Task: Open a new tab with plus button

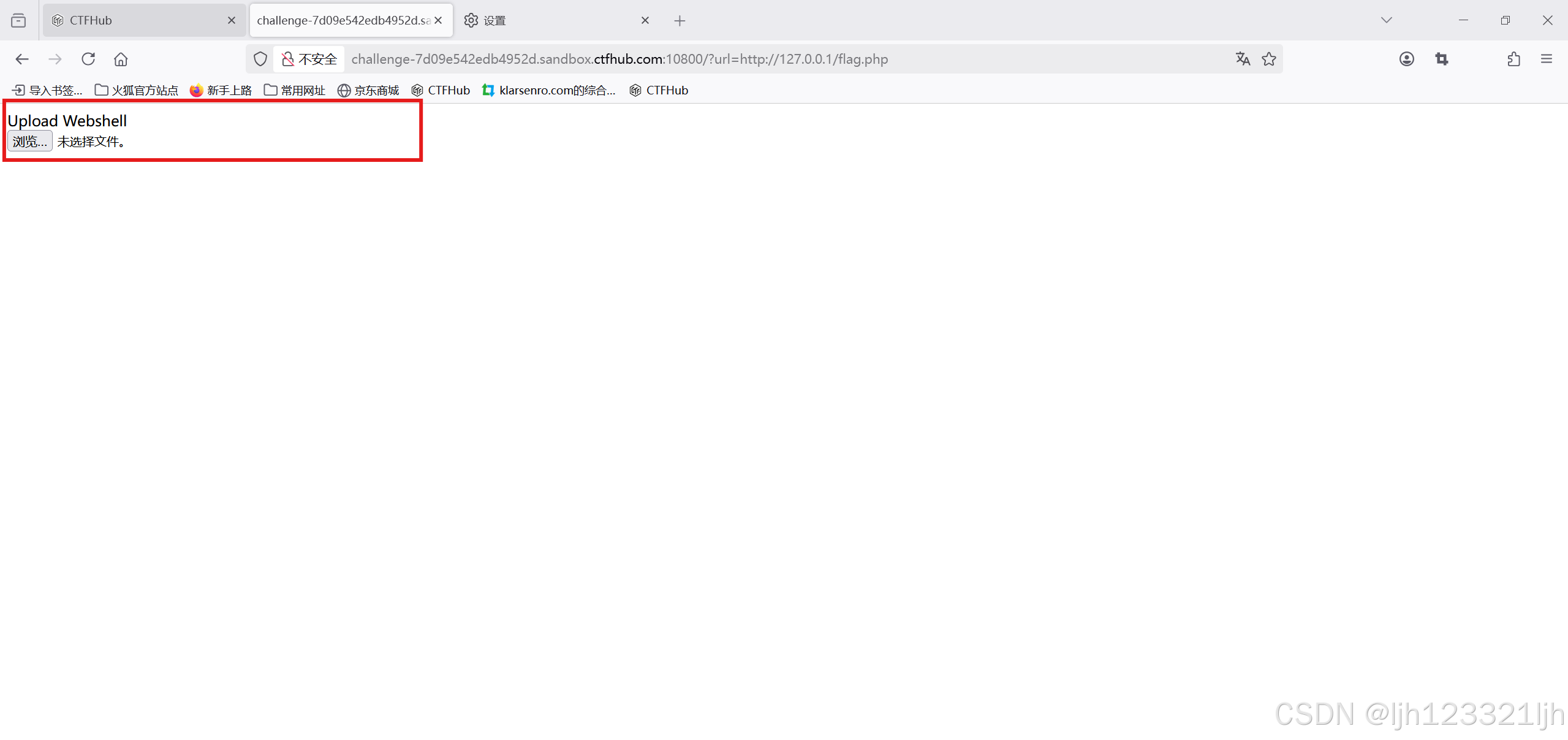Action: [x=680, y=21]
